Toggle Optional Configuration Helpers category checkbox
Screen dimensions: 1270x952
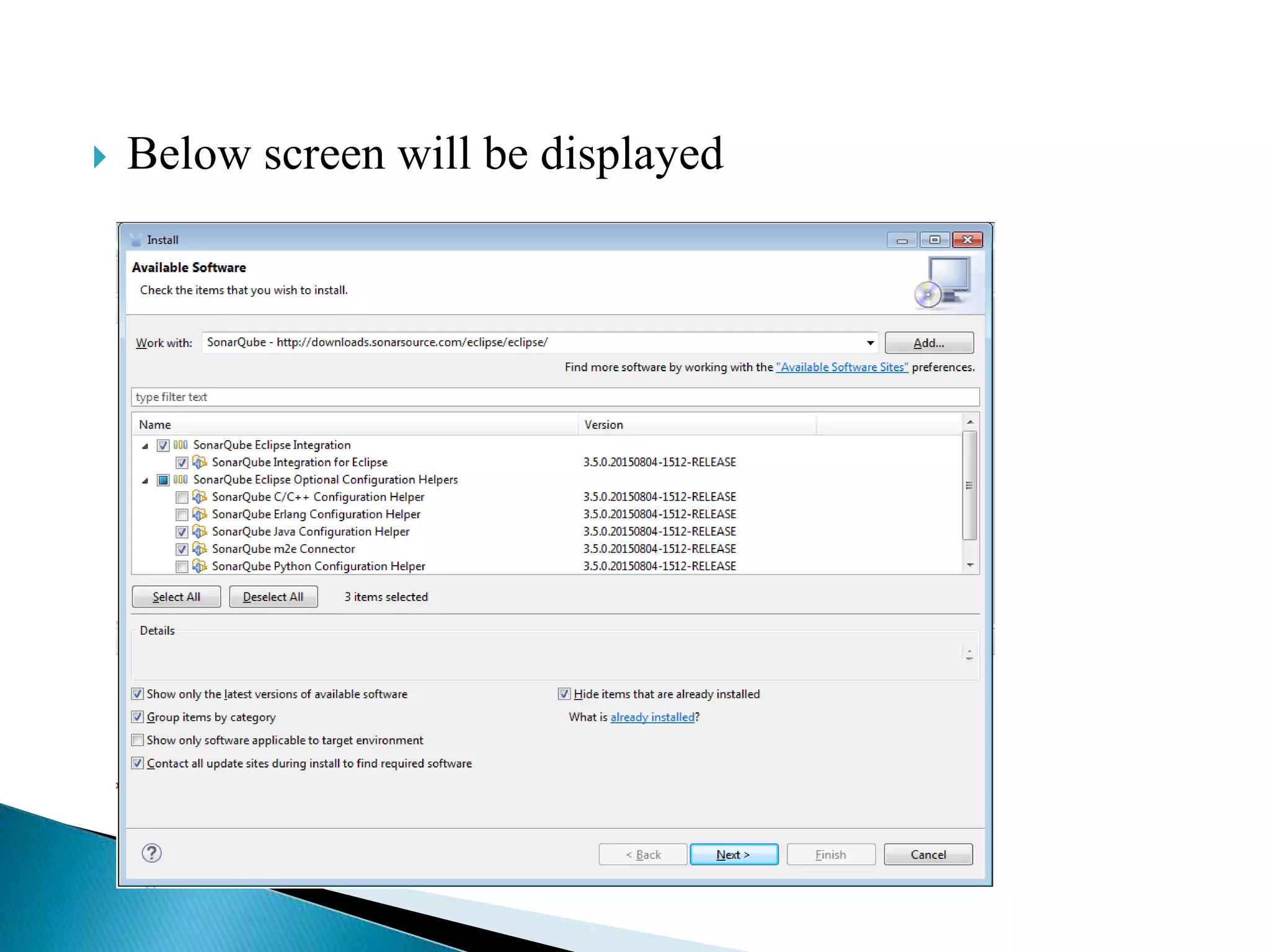pos(163,480)
